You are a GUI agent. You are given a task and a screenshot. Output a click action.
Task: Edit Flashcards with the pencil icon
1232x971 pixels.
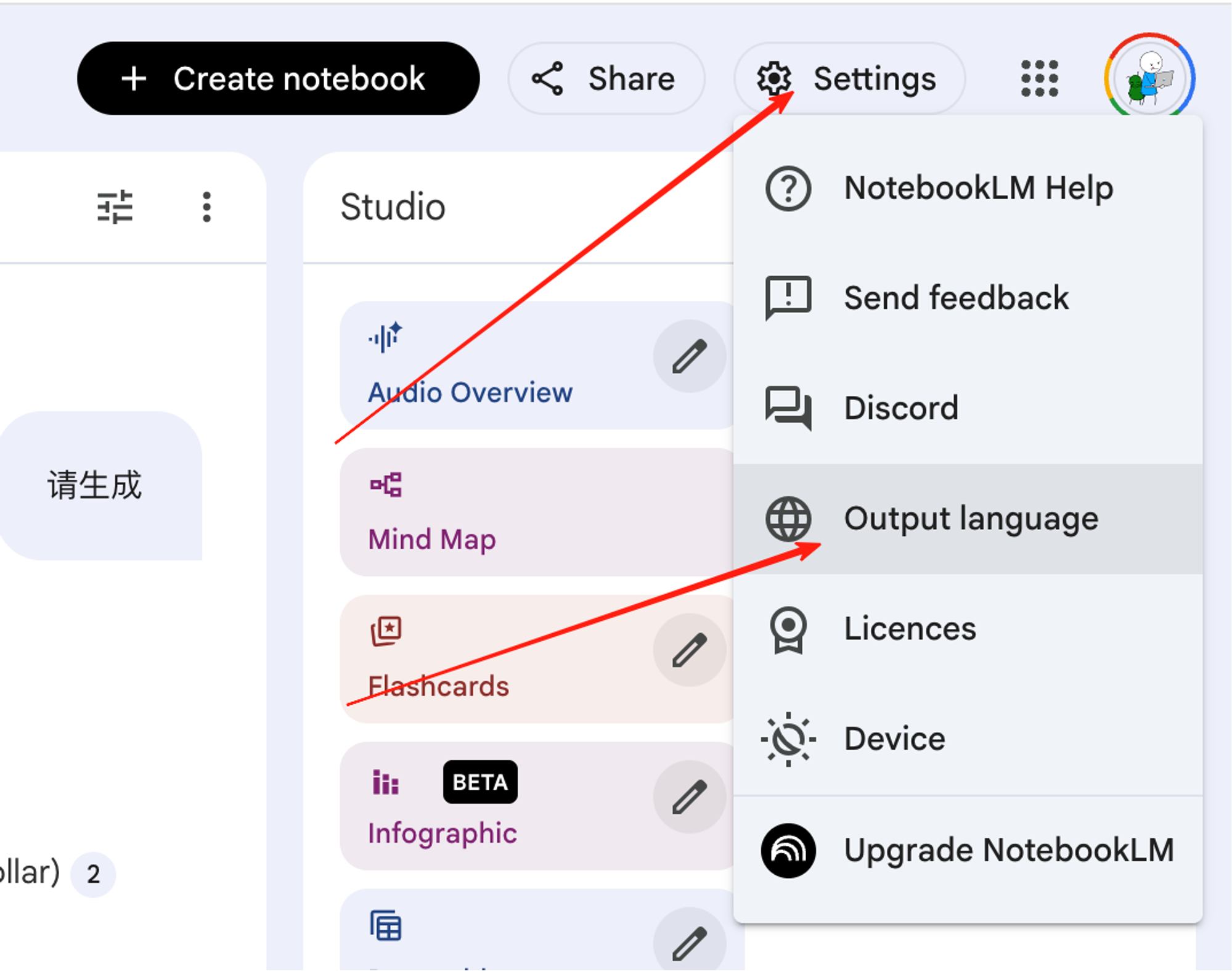pyautogui.click(x=689, y=650)
